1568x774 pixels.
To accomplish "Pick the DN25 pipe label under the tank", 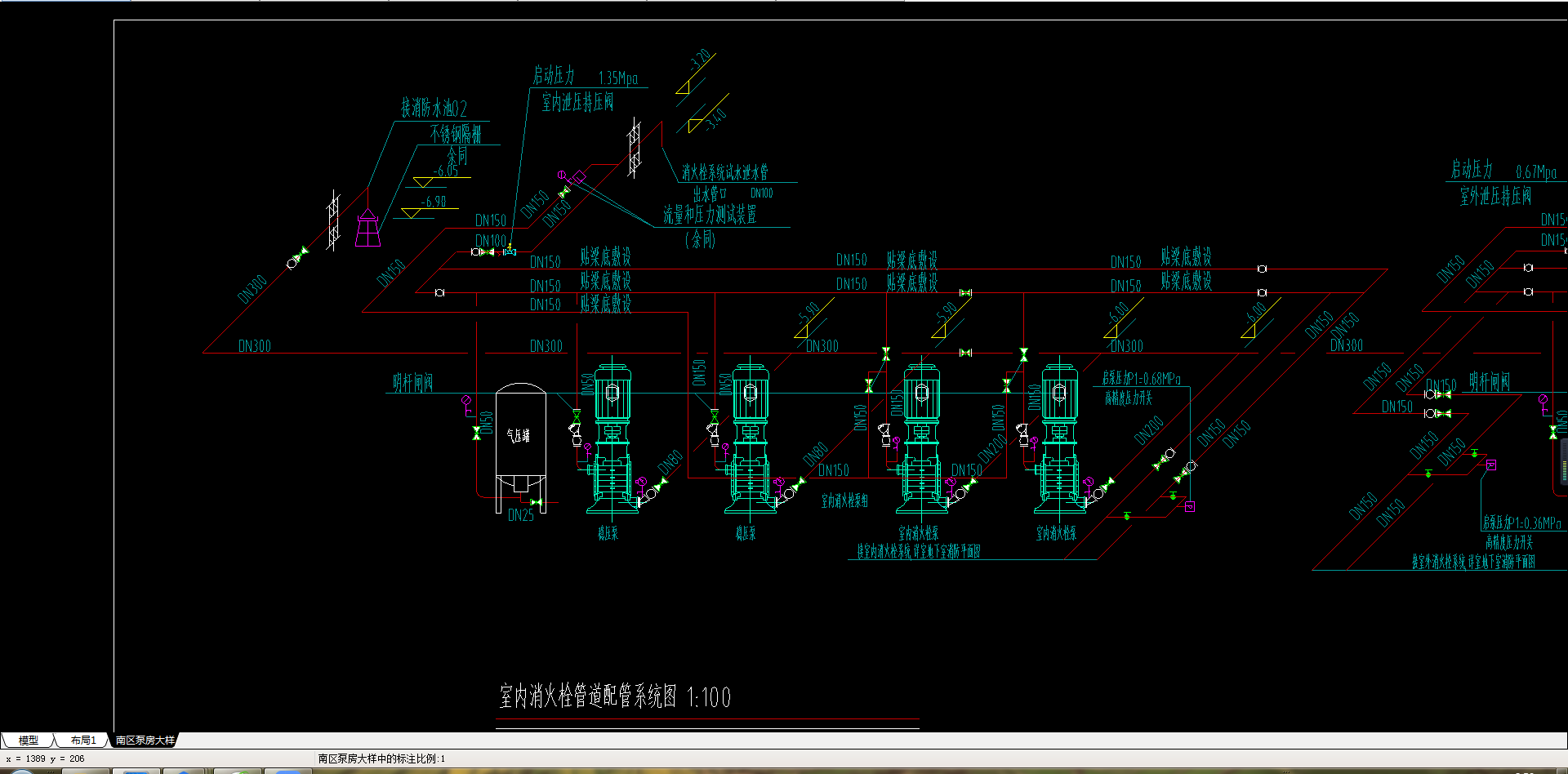I will click(521, 515).
